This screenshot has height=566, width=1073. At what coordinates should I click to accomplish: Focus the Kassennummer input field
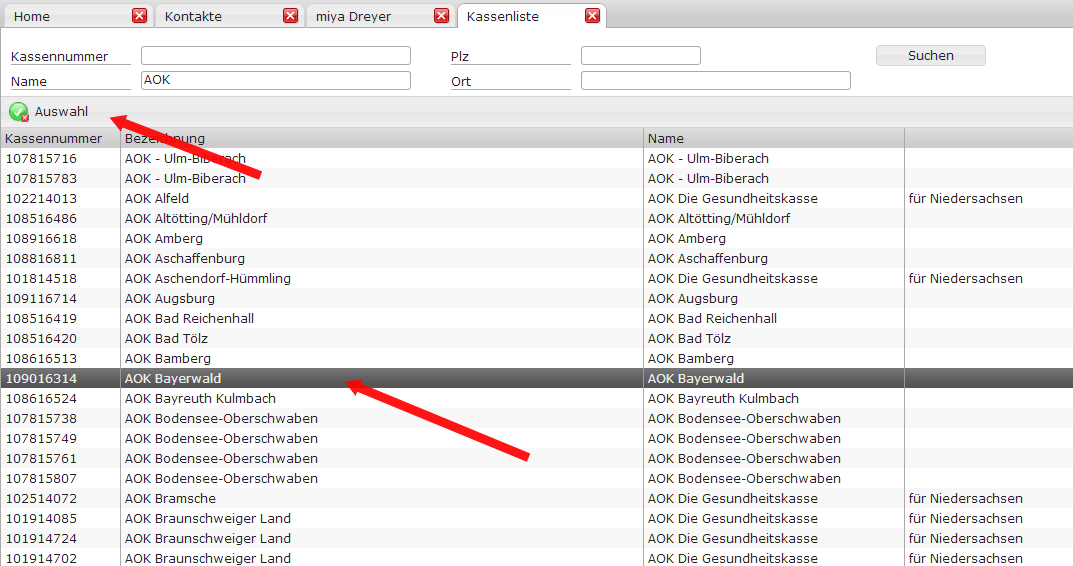[x=276, y=55]
